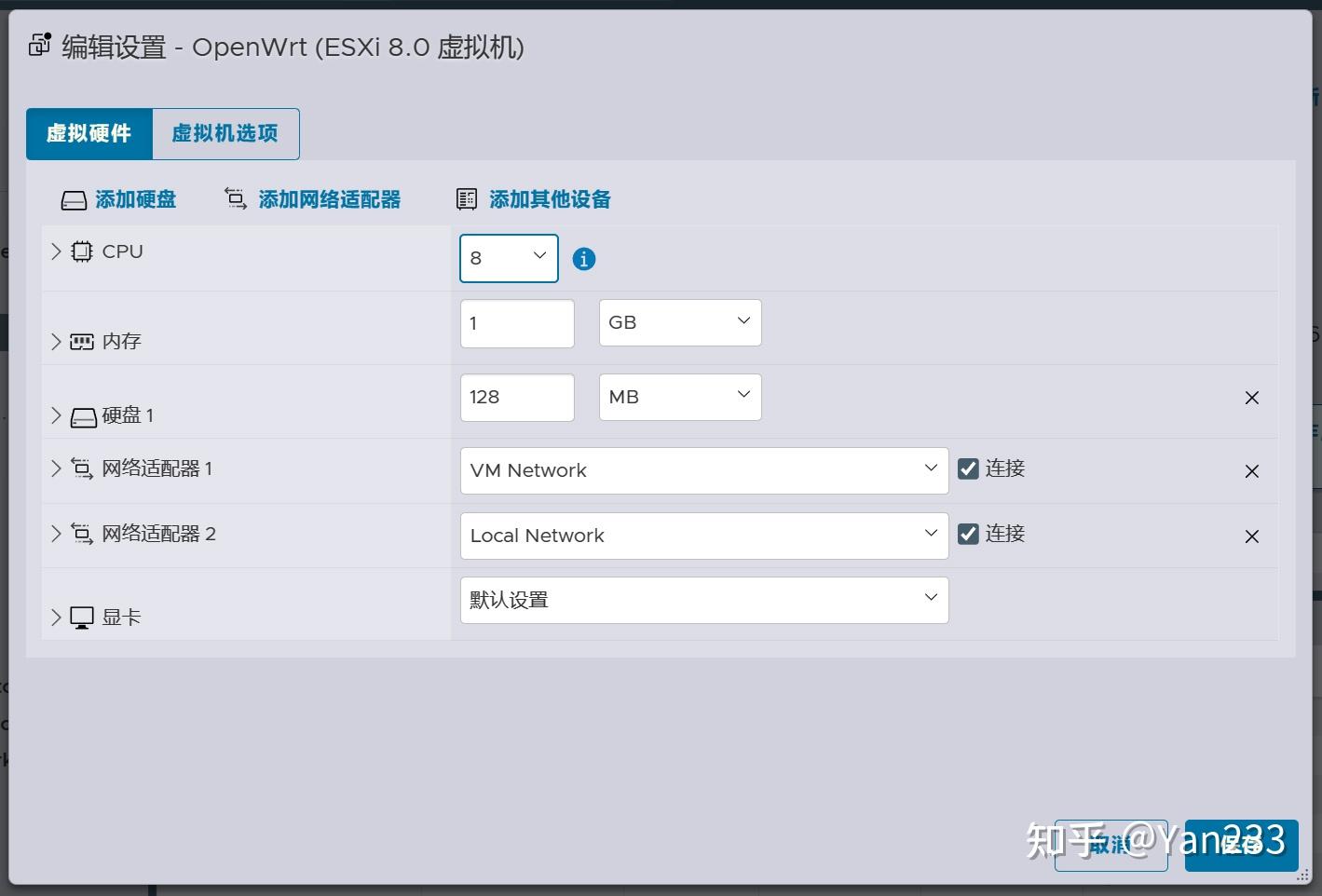Select the 虚拟硬件 tab
This screenshot has height=896, width=1322.
pos(89,133)
